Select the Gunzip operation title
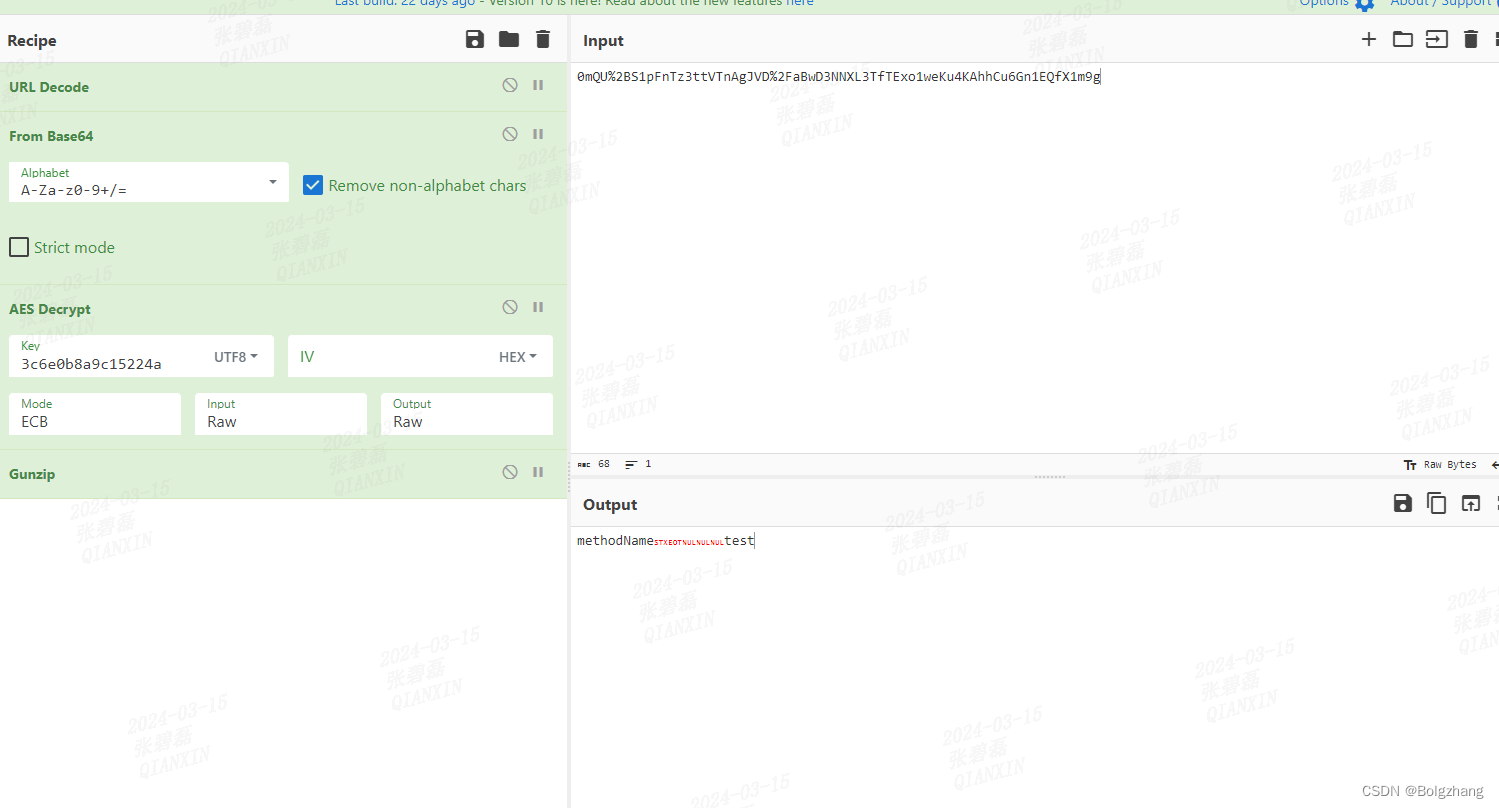Screen dimensions: 1499x808 pyautogui.click(x=32, y=473)
